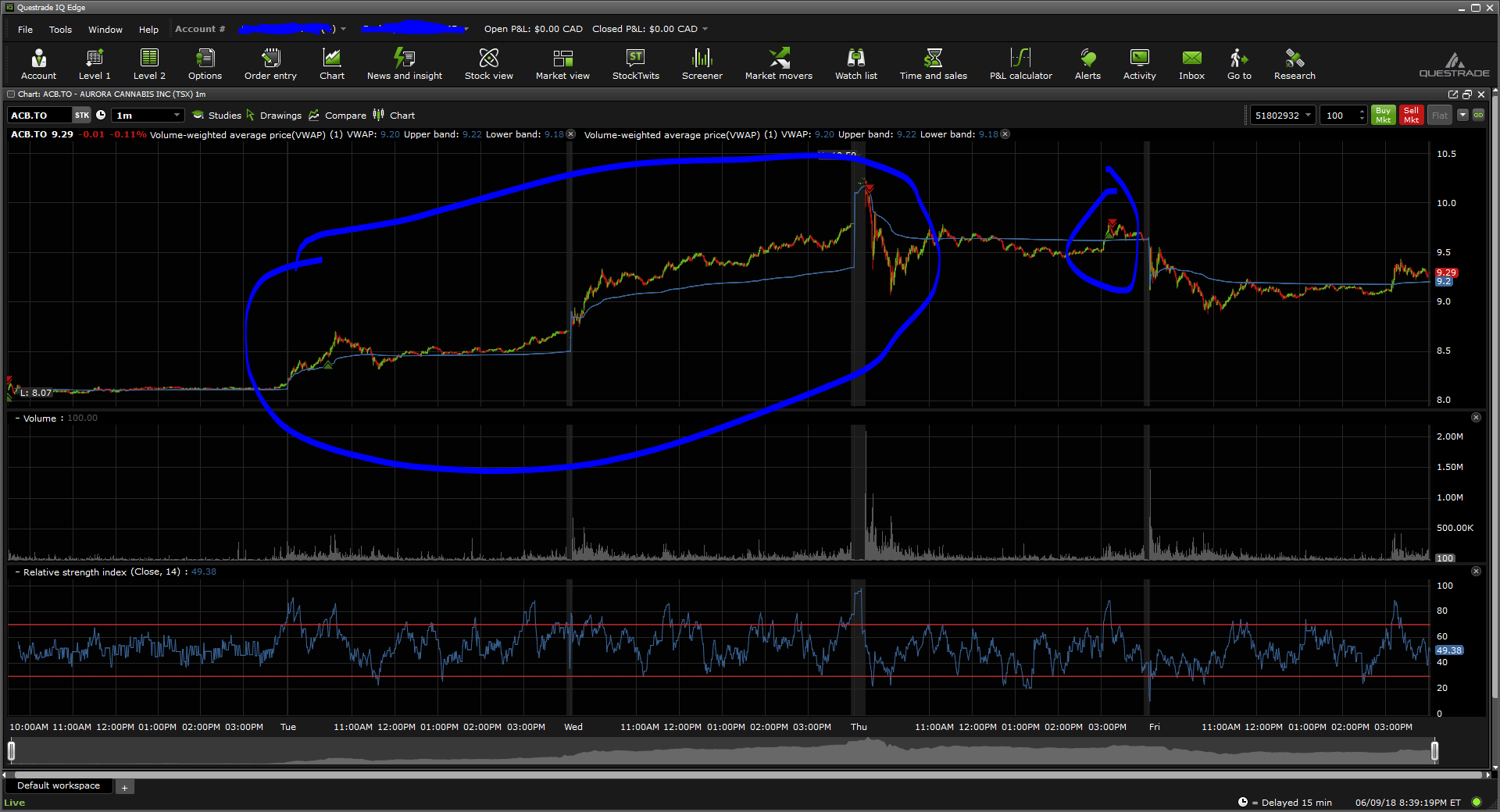
Task: Open the Compare symbols option
Action: 337,116
